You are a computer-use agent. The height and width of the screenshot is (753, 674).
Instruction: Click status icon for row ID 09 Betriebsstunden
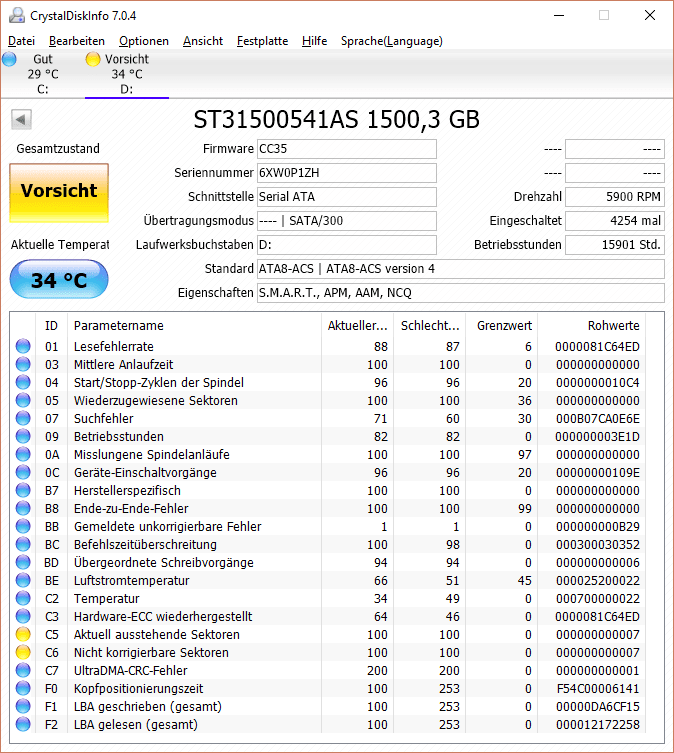[23, 437]
